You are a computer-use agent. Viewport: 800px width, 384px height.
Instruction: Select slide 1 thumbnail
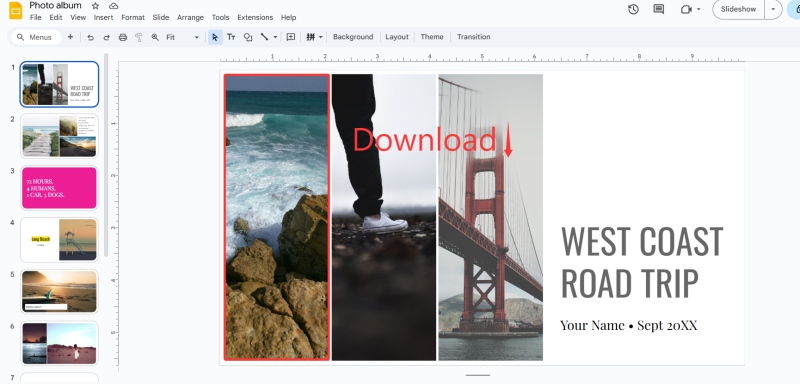coord(59,84)
